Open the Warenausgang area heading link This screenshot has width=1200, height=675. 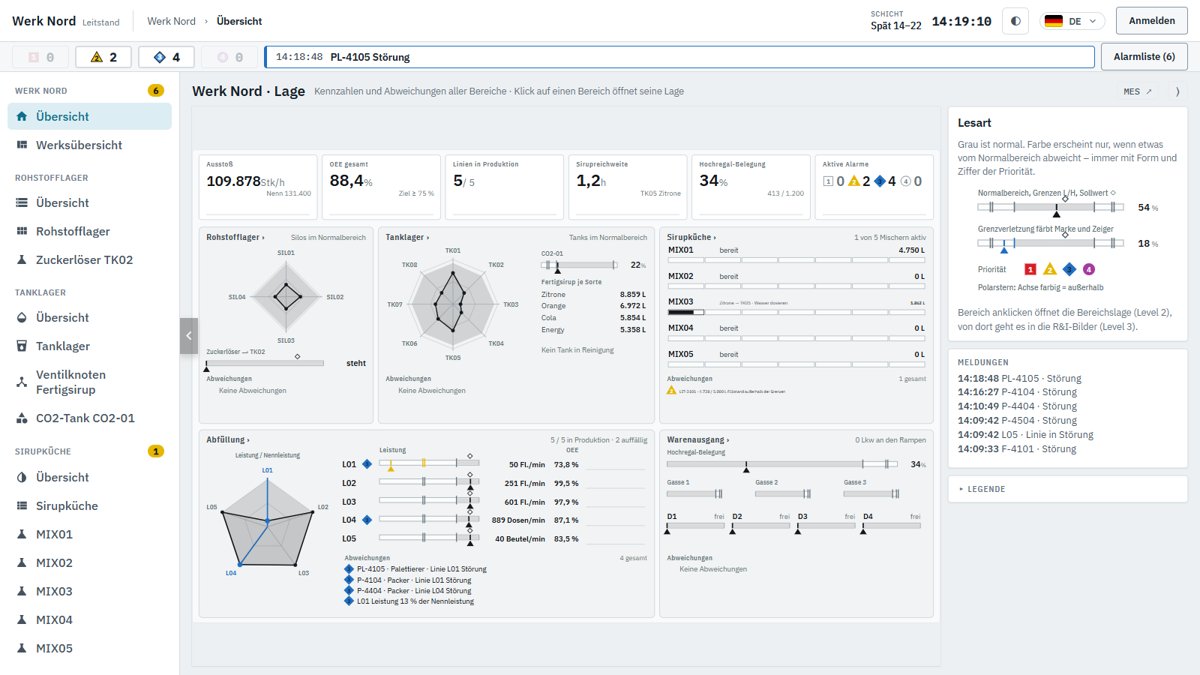coord(697,439)
